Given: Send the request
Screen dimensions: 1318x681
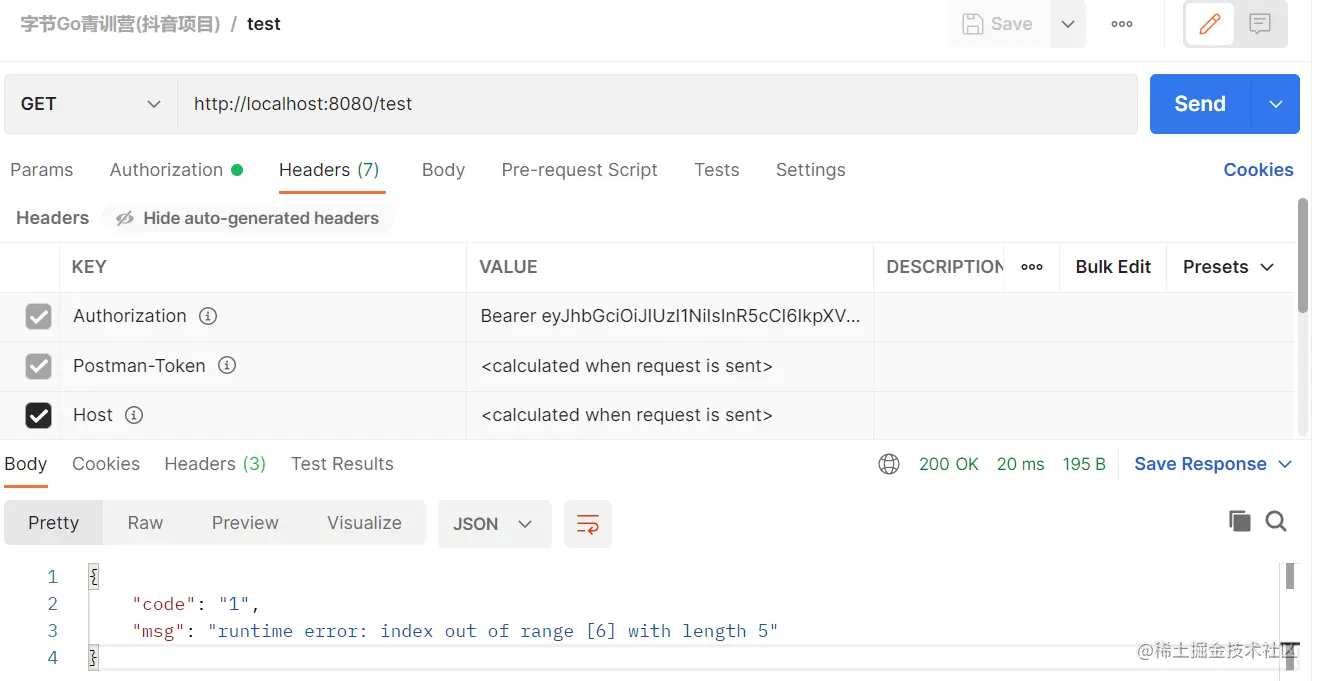Looking at the screenshot, I should 1200,104.
